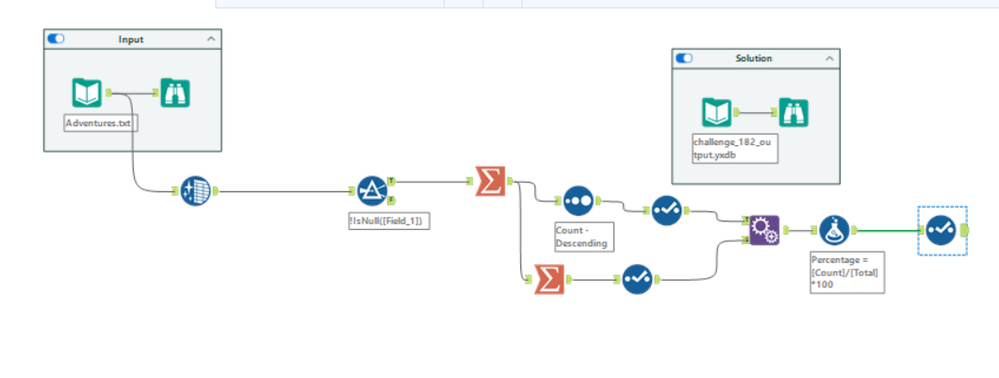This screenshot has width=999, height=378.
Task: Click the Percentage formula annotation
Action: [x=847, y=272]
